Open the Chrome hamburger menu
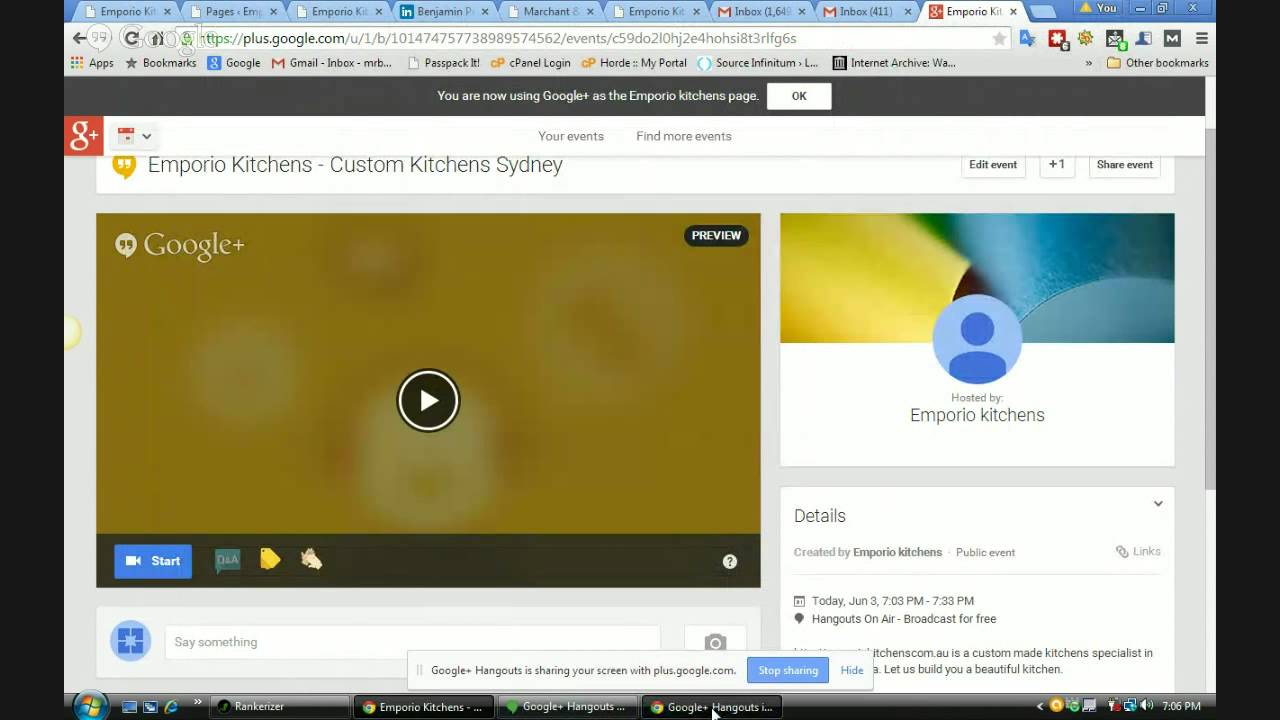 pyautogui.click(x=1202, y=38)
